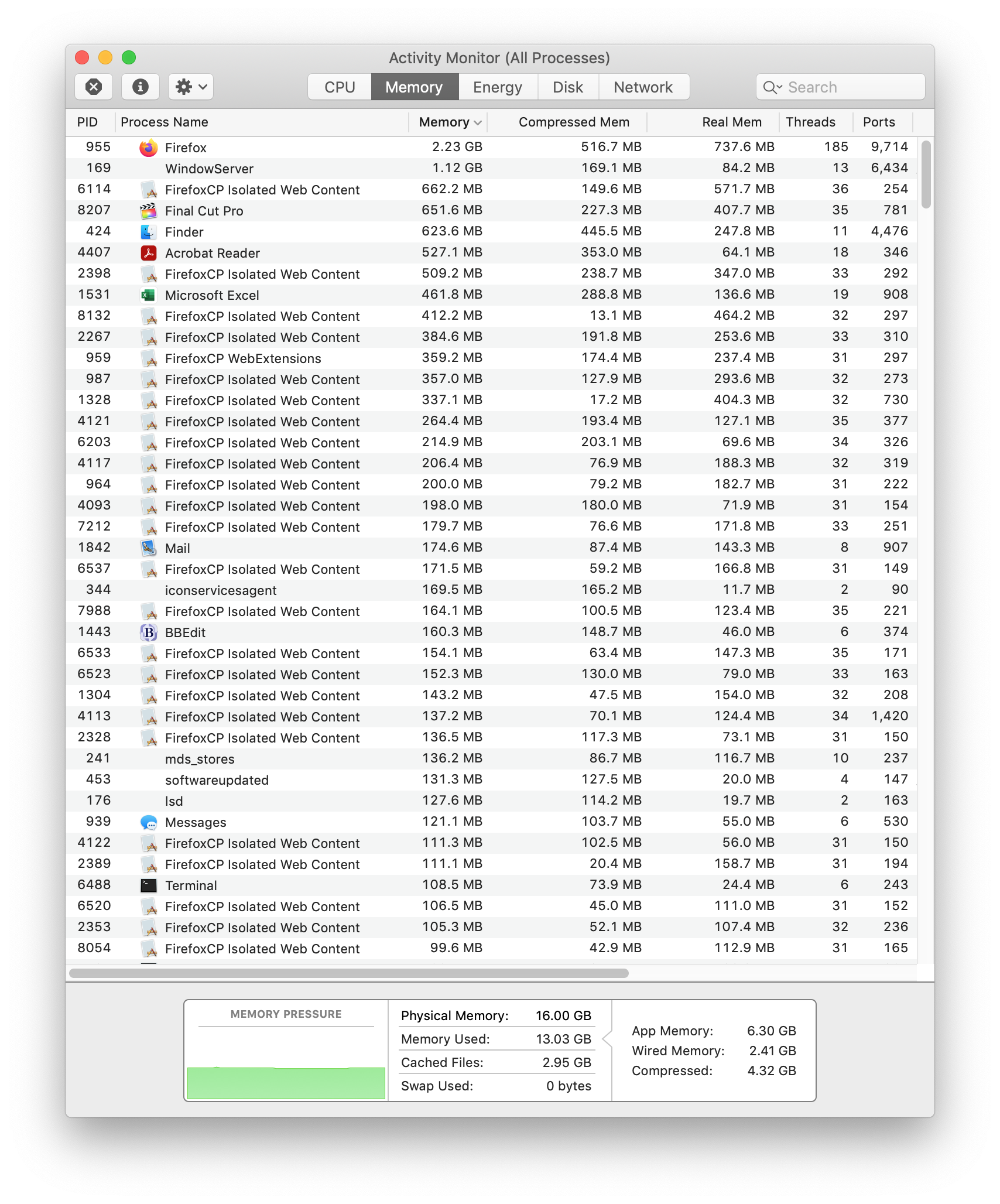Screen dimensions: 1000x1204
Task: Click the Swap Used 0 bytes value
Action: 569,1086
